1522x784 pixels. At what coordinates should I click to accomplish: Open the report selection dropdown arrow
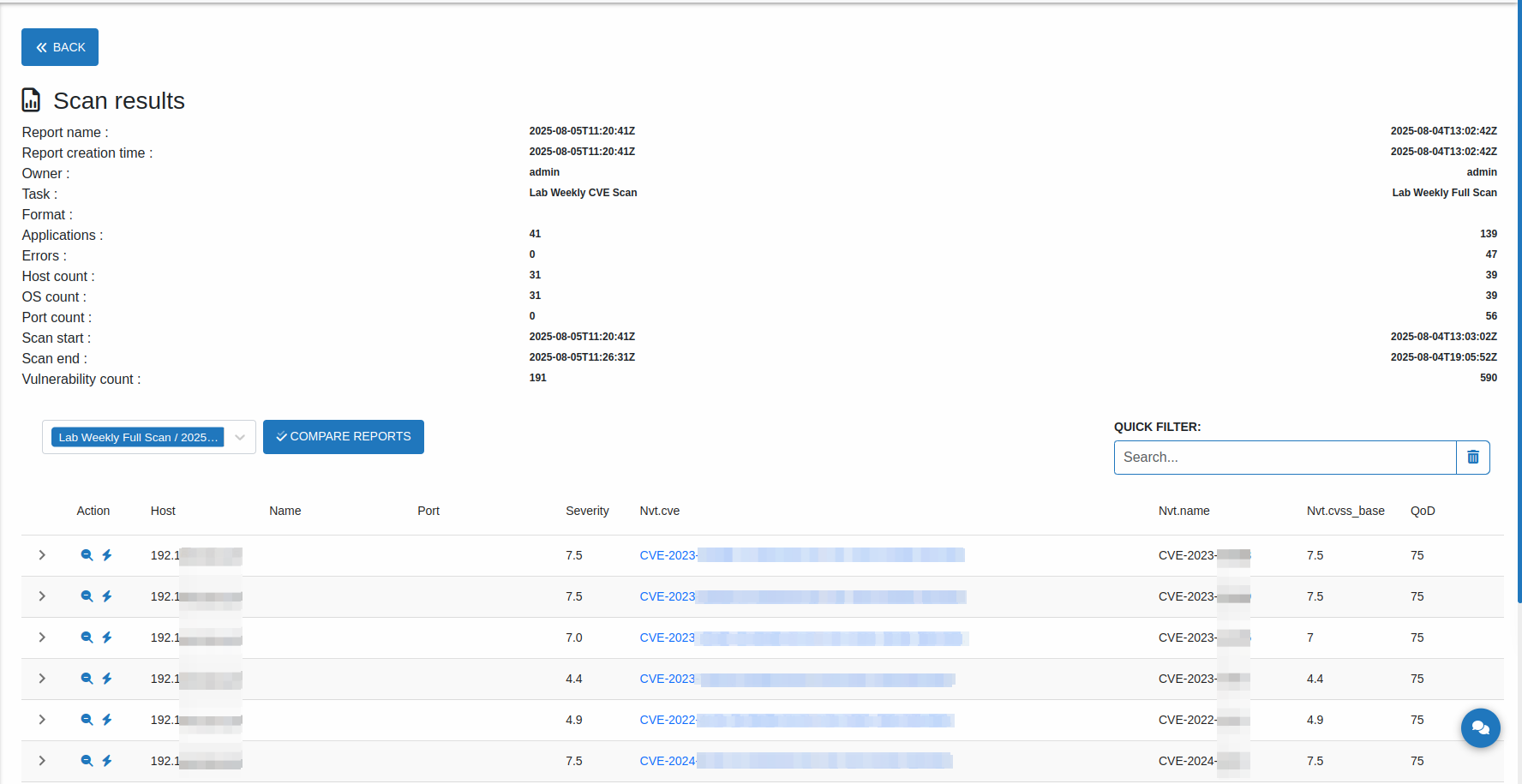pyautogui.click(x=240, y=438)
